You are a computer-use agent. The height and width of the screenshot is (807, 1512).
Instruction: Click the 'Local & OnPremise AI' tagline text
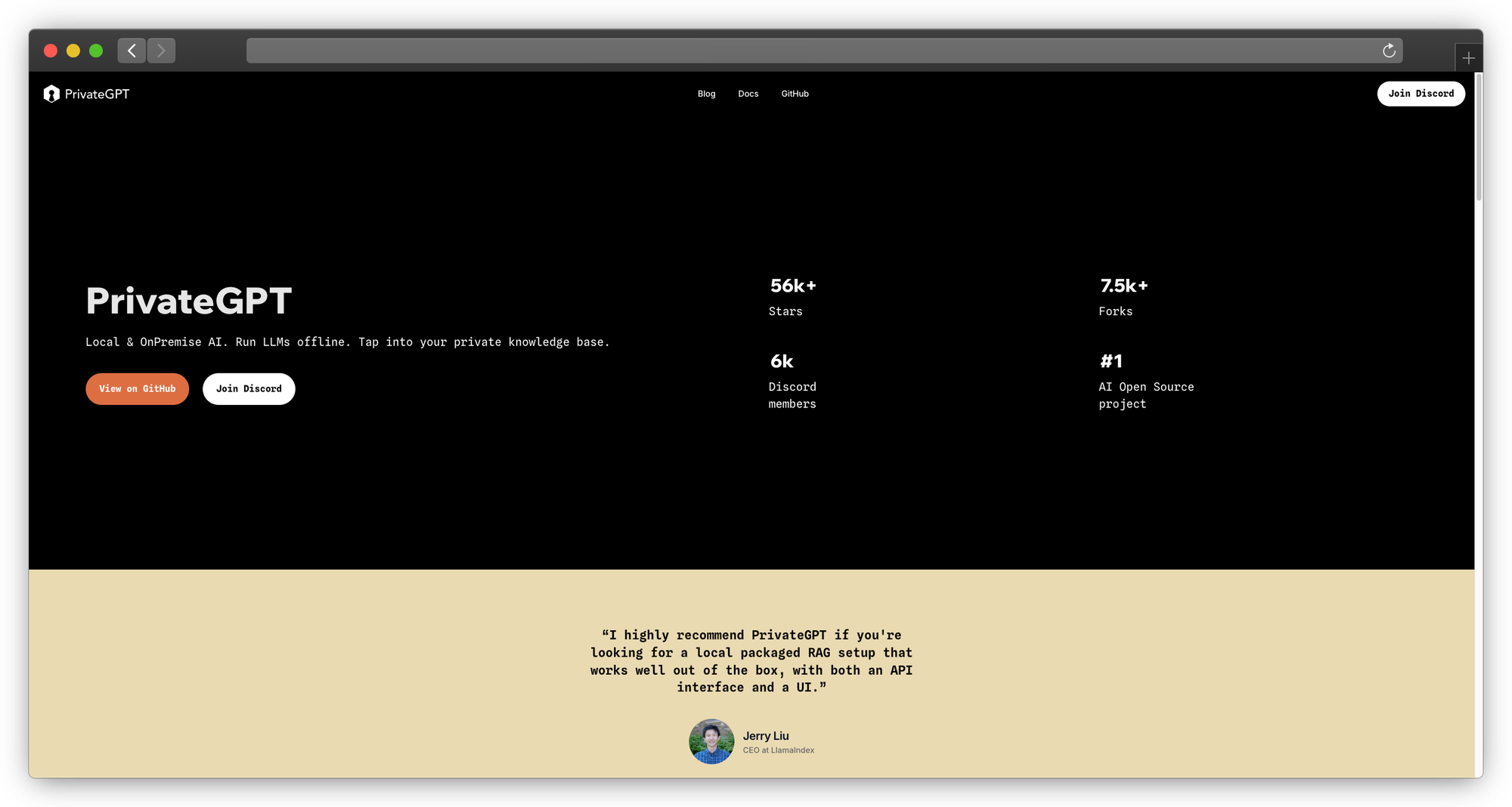[348, 342]
